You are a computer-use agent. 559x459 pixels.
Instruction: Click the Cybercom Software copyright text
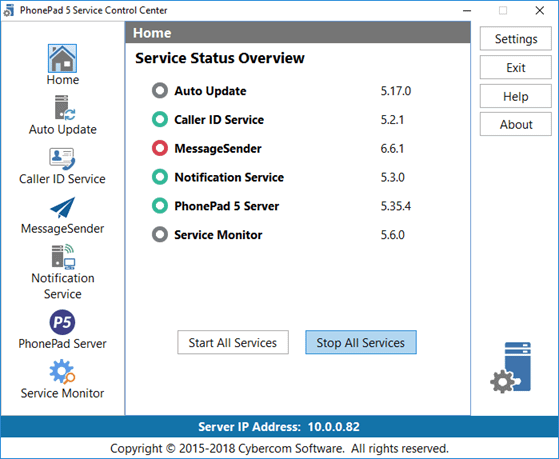coord(279,448)
